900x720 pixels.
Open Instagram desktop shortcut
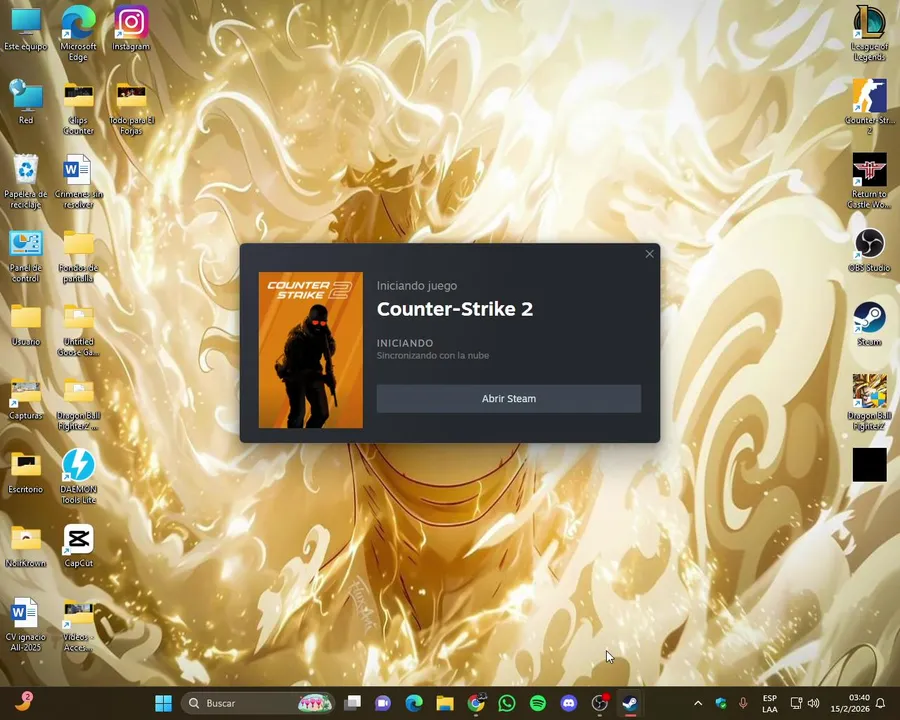click(131, 29)
